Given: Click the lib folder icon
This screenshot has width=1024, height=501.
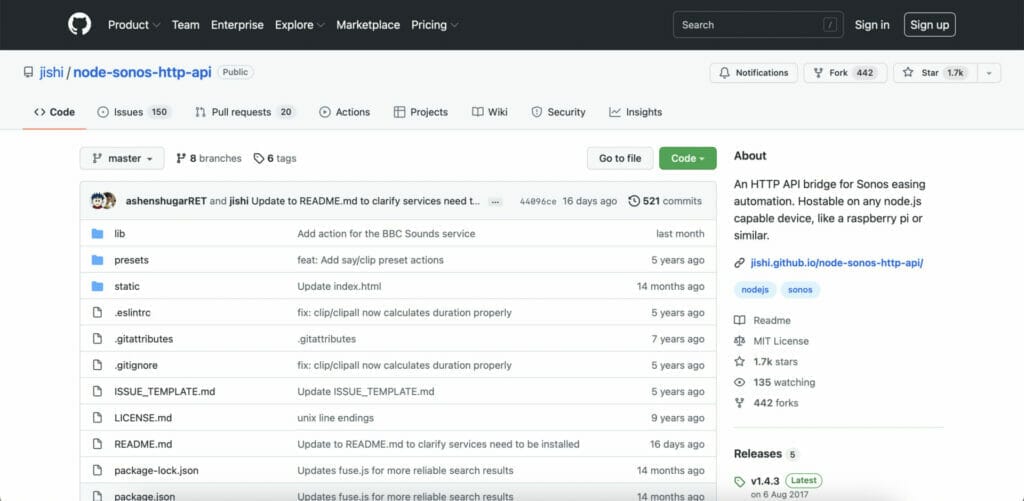Looking at the screenshot, I should pyautogui.click(x=97, y=233).
